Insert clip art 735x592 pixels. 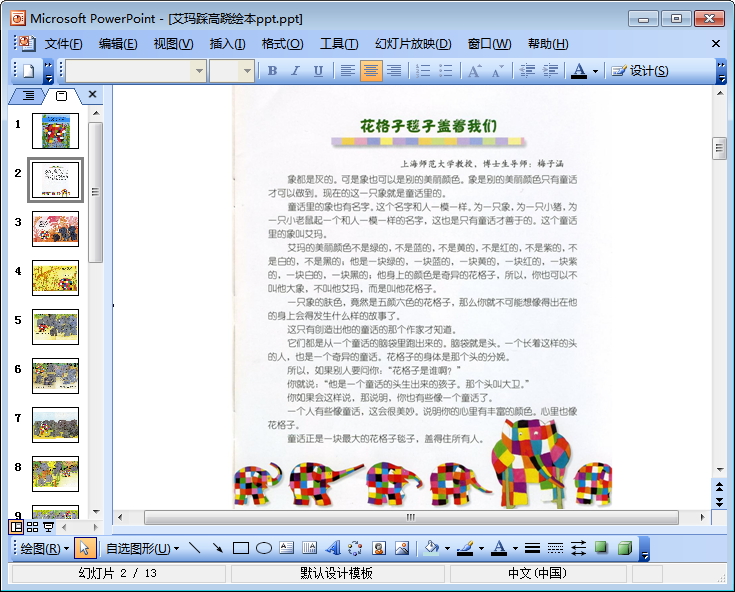point(379,547)
